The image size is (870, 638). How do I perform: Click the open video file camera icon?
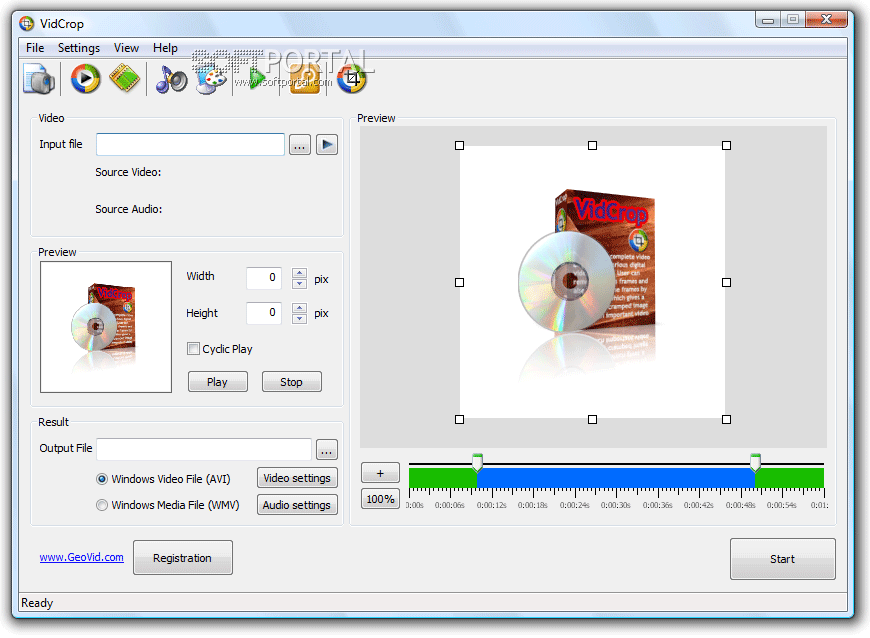(x=38, y=79)
